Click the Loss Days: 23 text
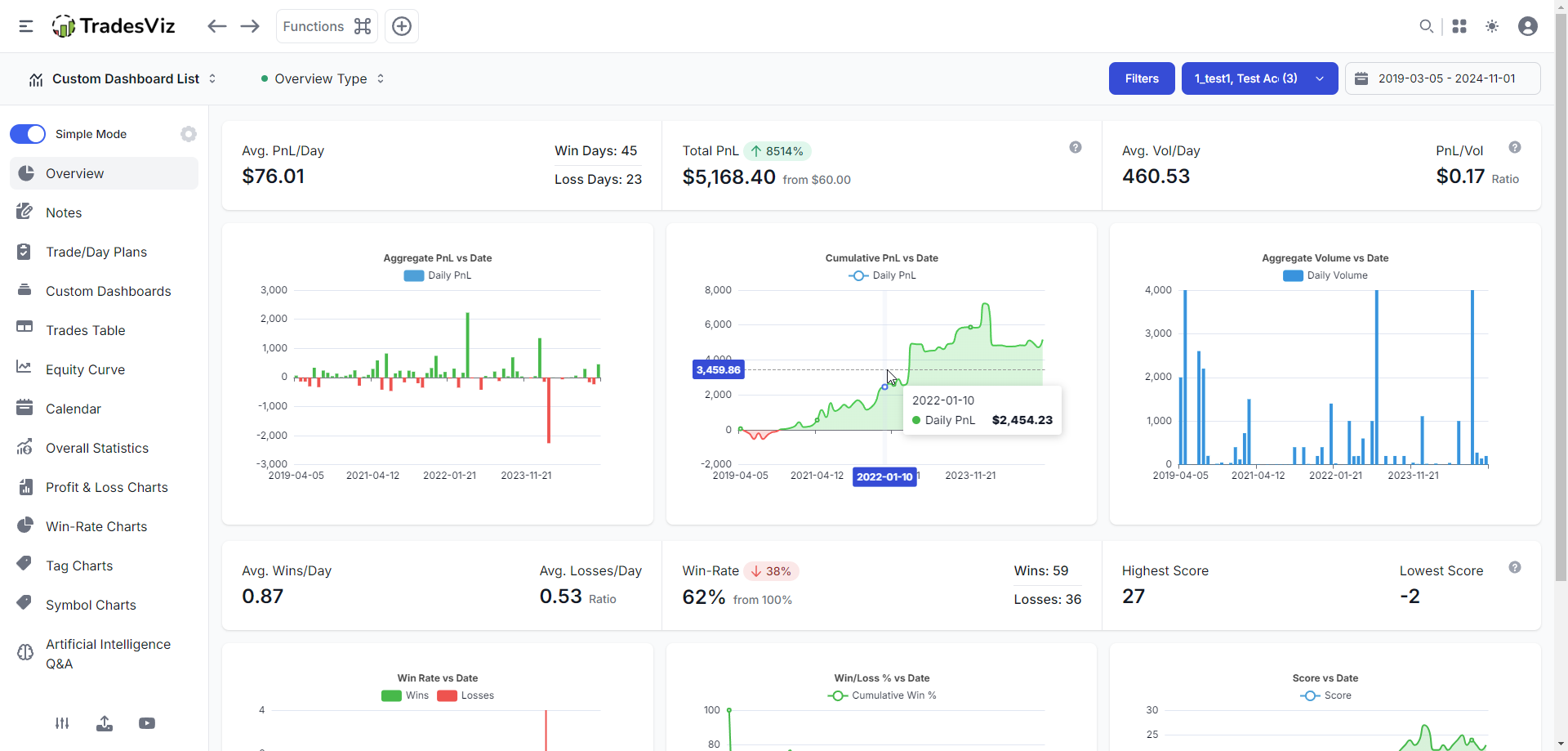Image resolution: width=1568 pixels, height=751 pixels. tap(598, 179)
